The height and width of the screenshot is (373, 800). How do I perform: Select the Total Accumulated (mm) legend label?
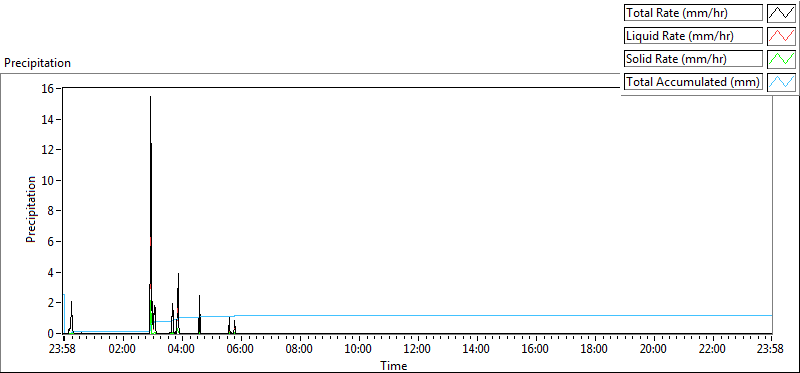[693, 82]
